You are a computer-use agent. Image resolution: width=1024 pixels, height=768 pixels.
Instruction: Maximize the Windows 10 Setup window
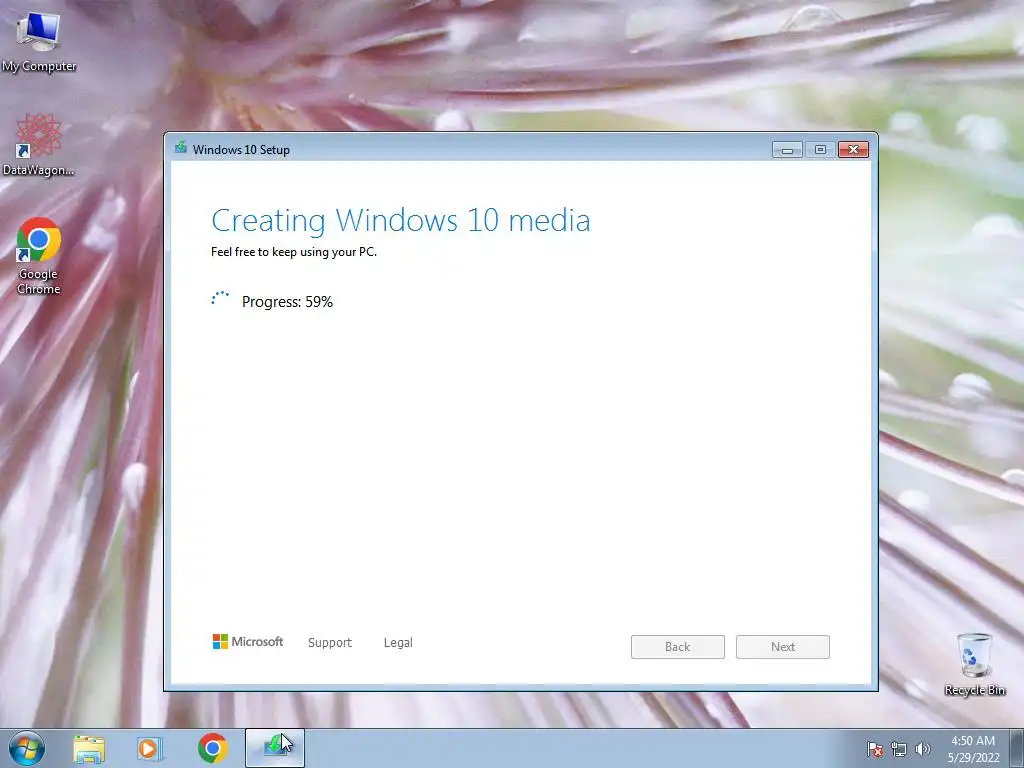pos(820,150)
